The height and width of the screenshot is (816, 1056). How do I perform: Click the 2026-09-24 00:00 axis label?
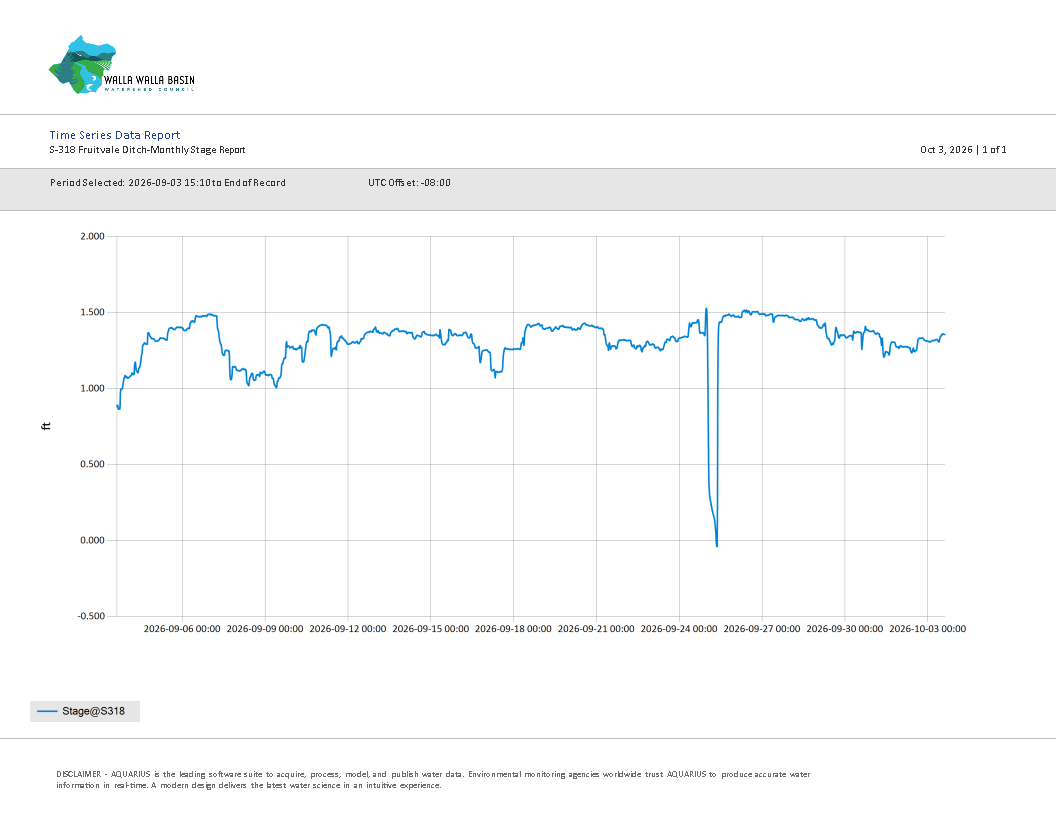point(679,629)
